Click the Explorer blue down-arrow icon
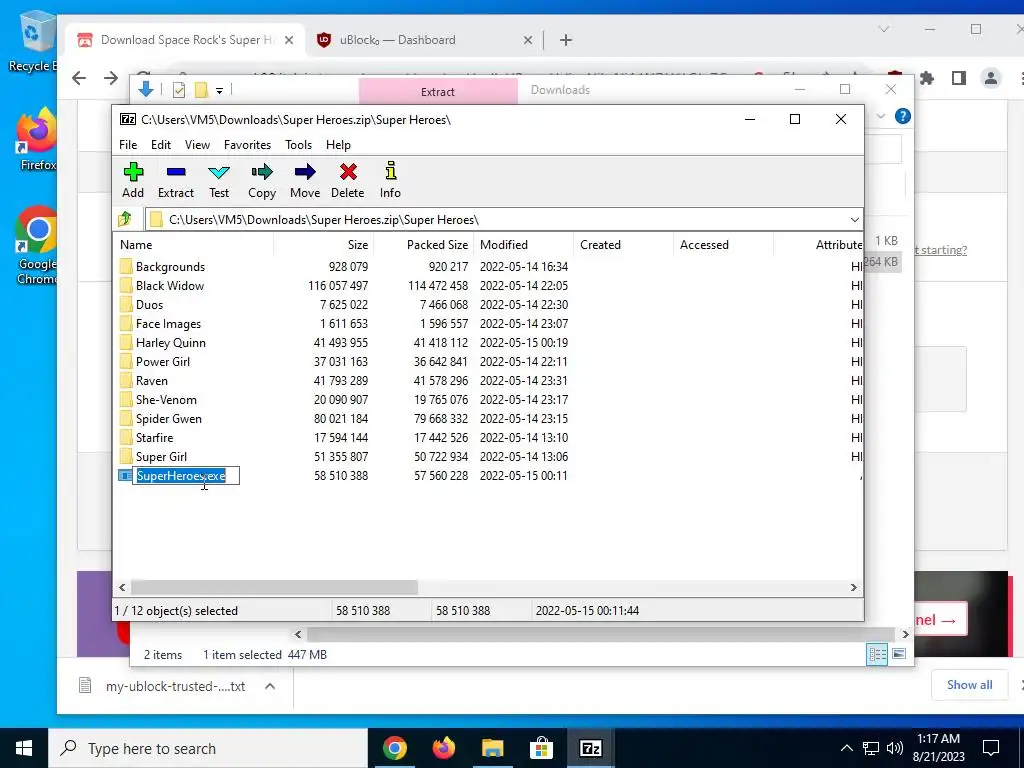Image resolution: width=1024 pixels, height=768 pixels. tap(146, 89)
